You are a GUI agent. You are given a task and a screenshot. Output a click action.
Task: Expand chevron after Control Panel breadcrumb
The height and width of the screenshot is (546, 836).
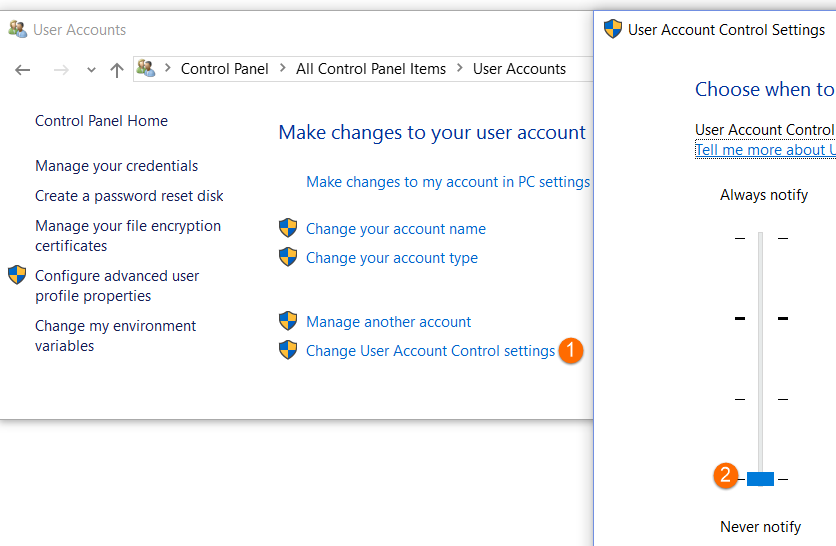tap(283, 68)
